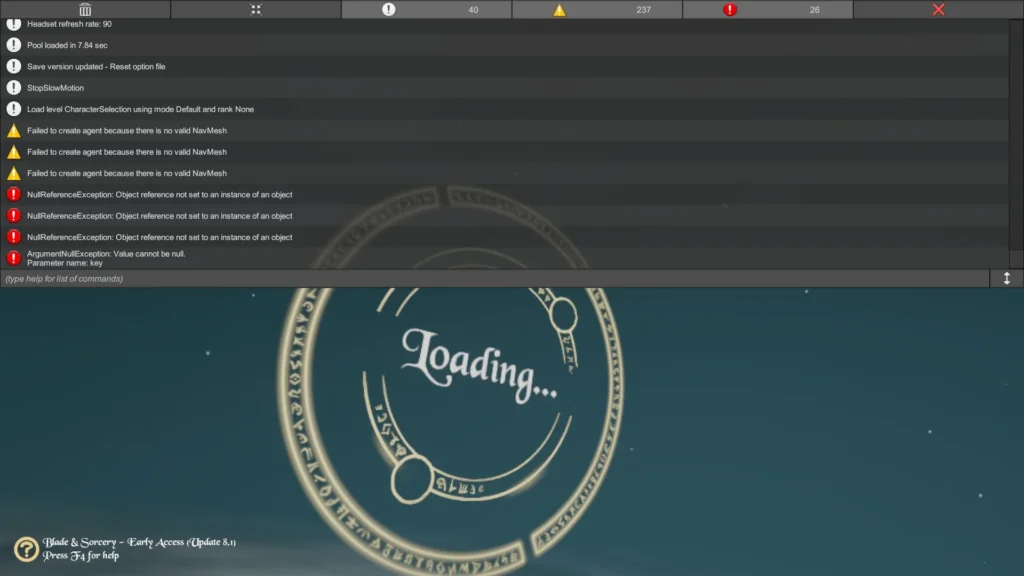Select the 'Pool loaded in 7.84 sec' log entry

pyautogui.click(x=504, y=45)
